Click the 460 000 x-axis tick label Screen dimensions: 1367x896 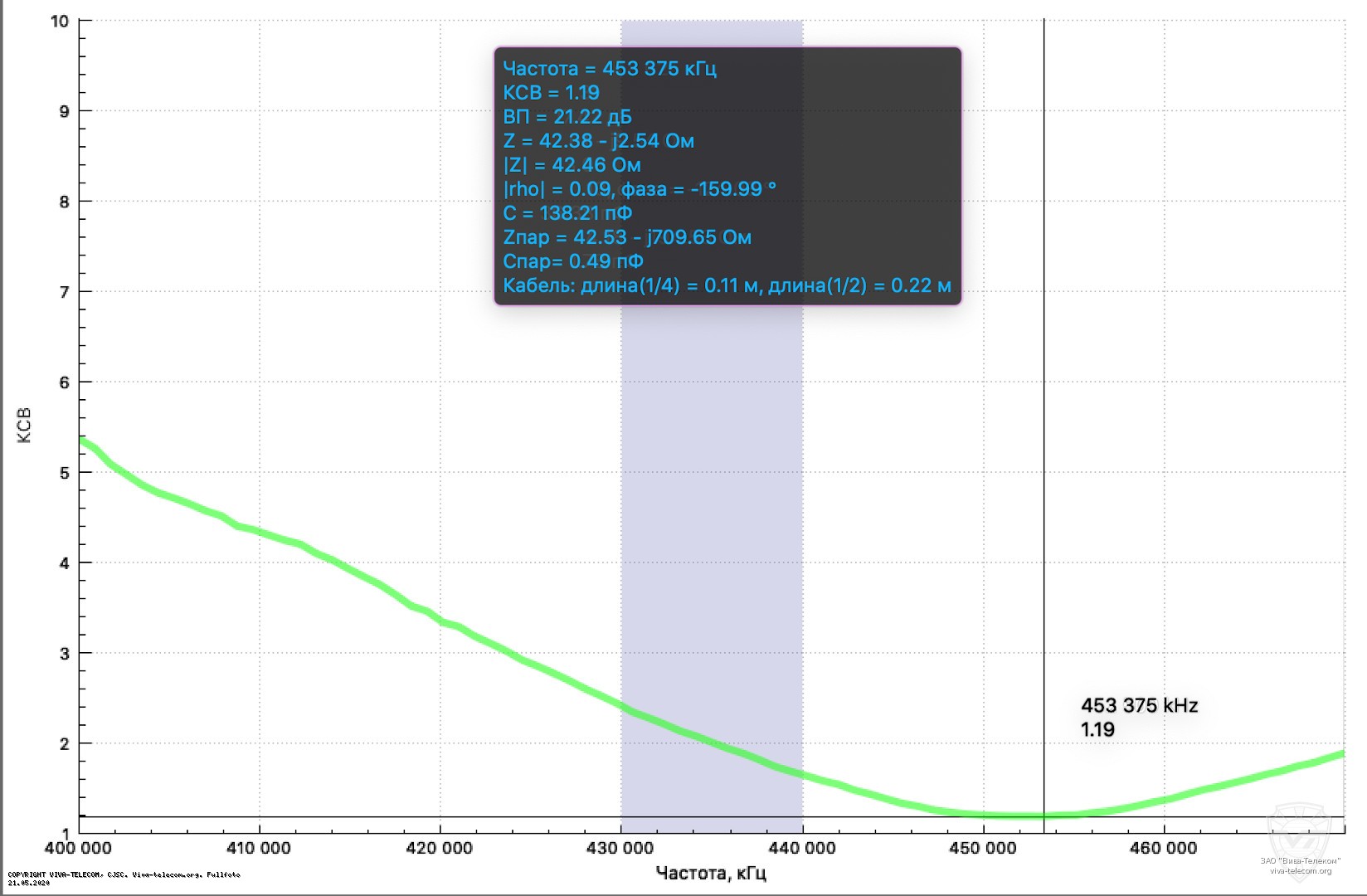click(x=1164, y=848)
